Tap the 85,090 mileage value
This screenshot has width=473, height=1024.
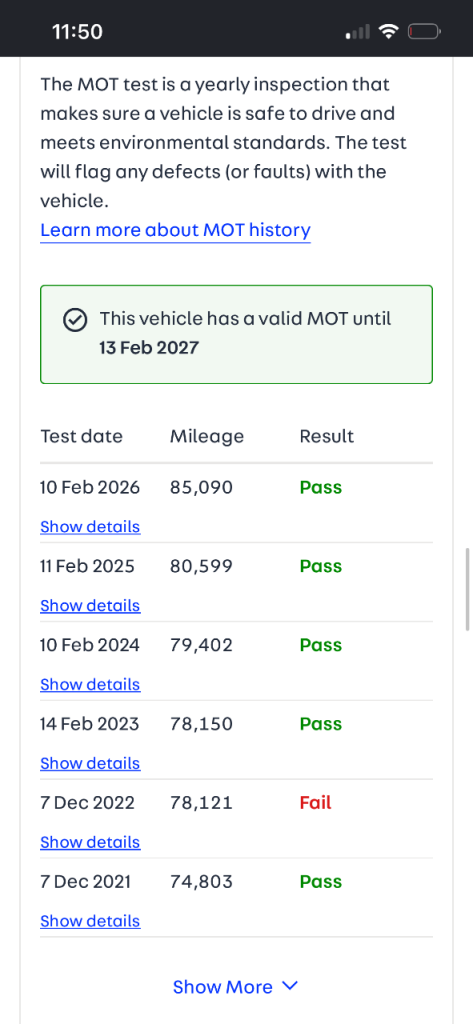[201, 488]
